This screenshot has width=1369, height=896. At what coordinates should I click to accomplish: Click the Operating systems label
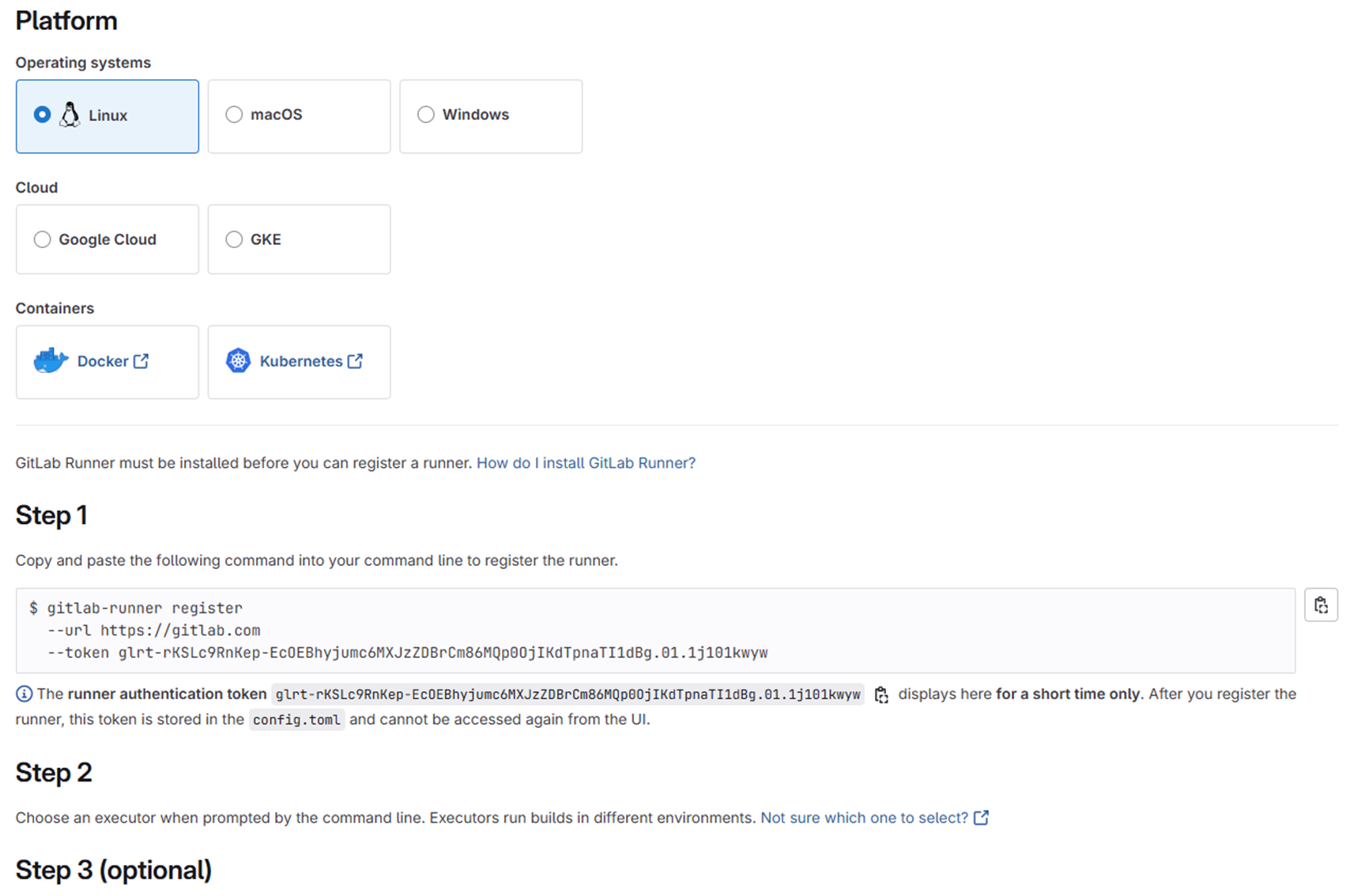tap(83, 62)
